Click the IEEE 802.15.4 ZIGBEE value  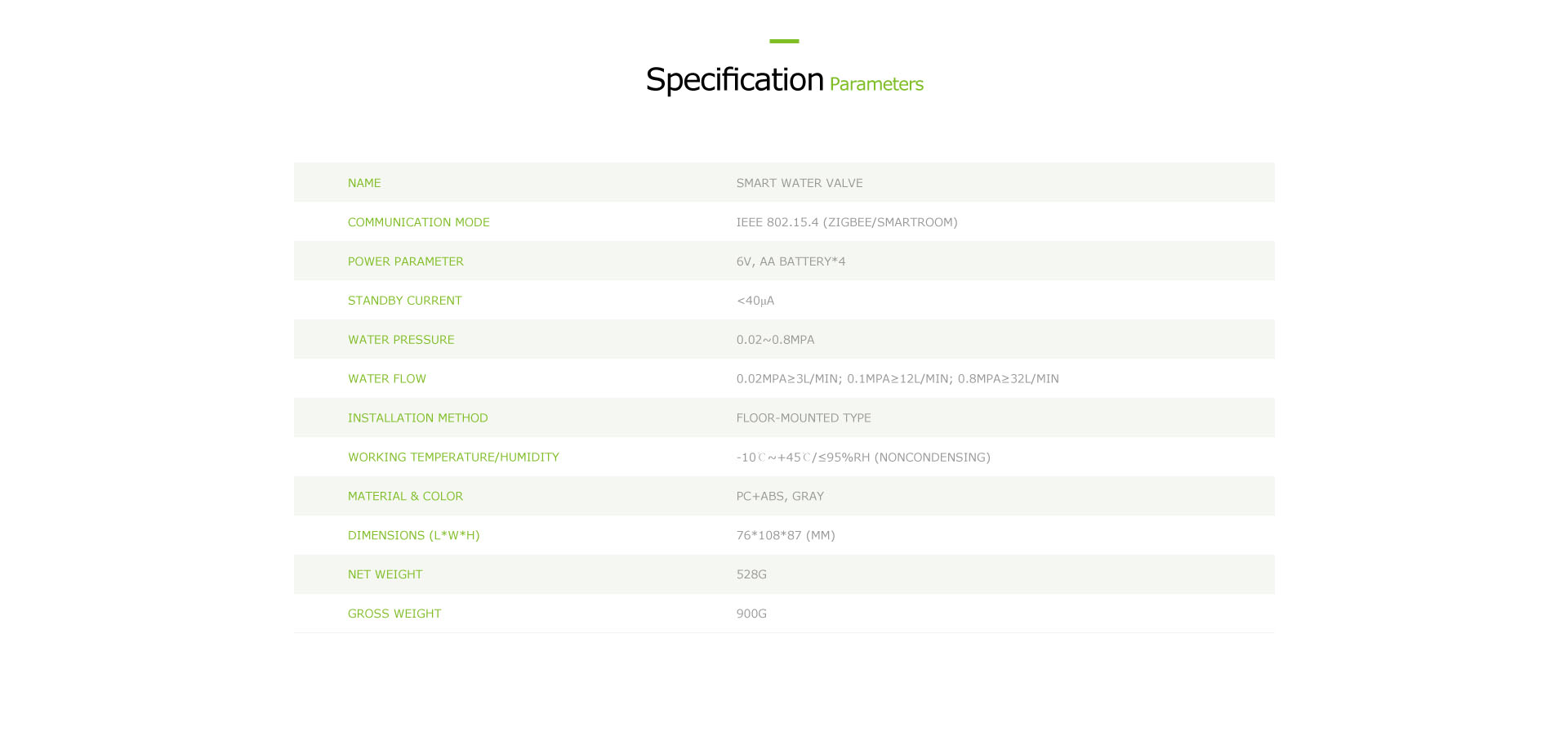(847, 222)
